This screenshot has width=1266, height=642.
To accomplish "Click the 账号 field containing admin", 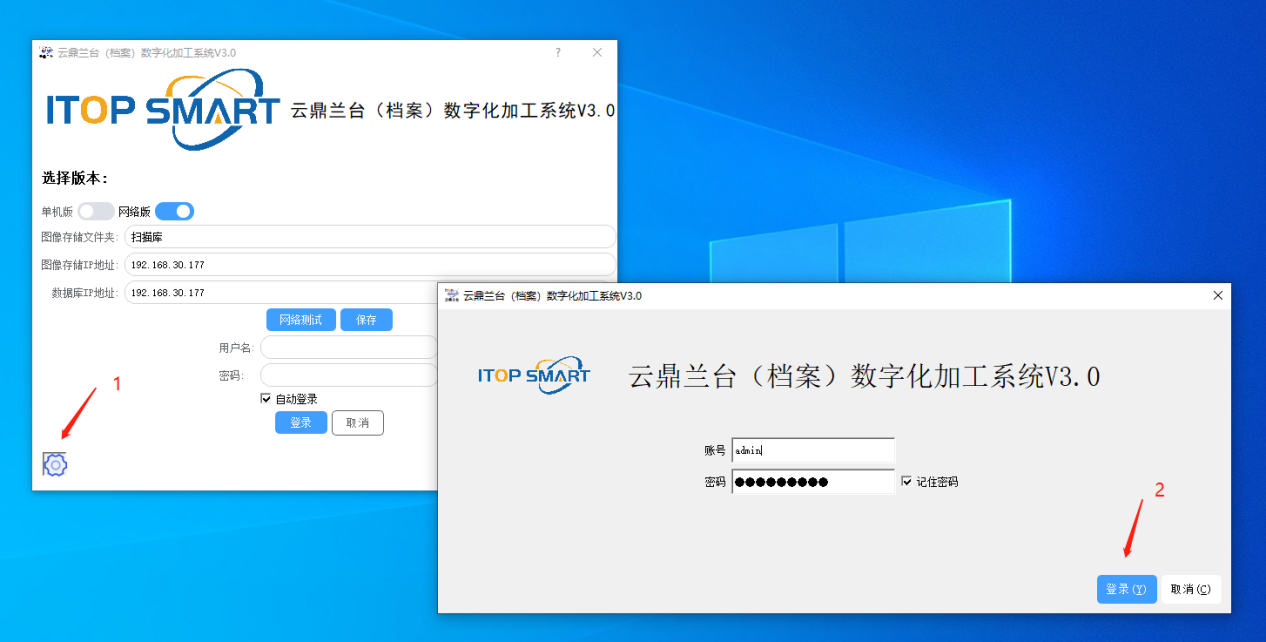I will point(812,450).
